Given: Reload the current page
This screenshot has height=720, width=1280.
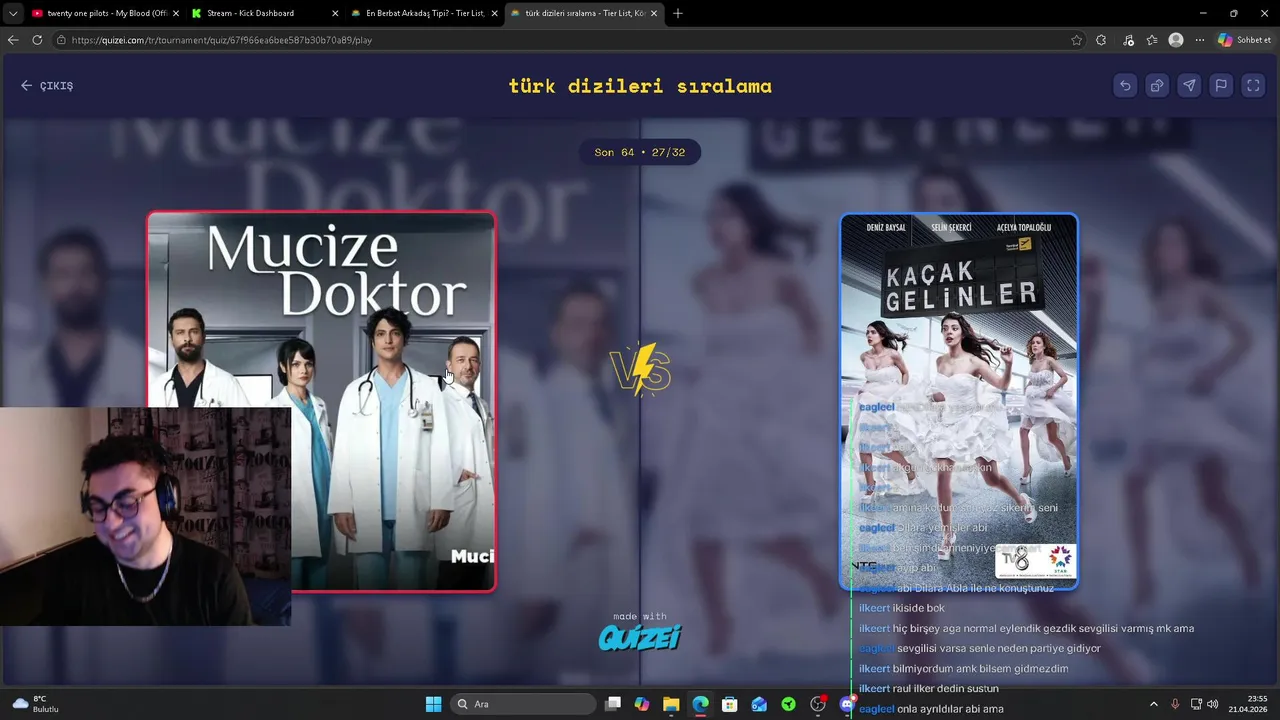Looking at the screenshot, I should [37, 40].
